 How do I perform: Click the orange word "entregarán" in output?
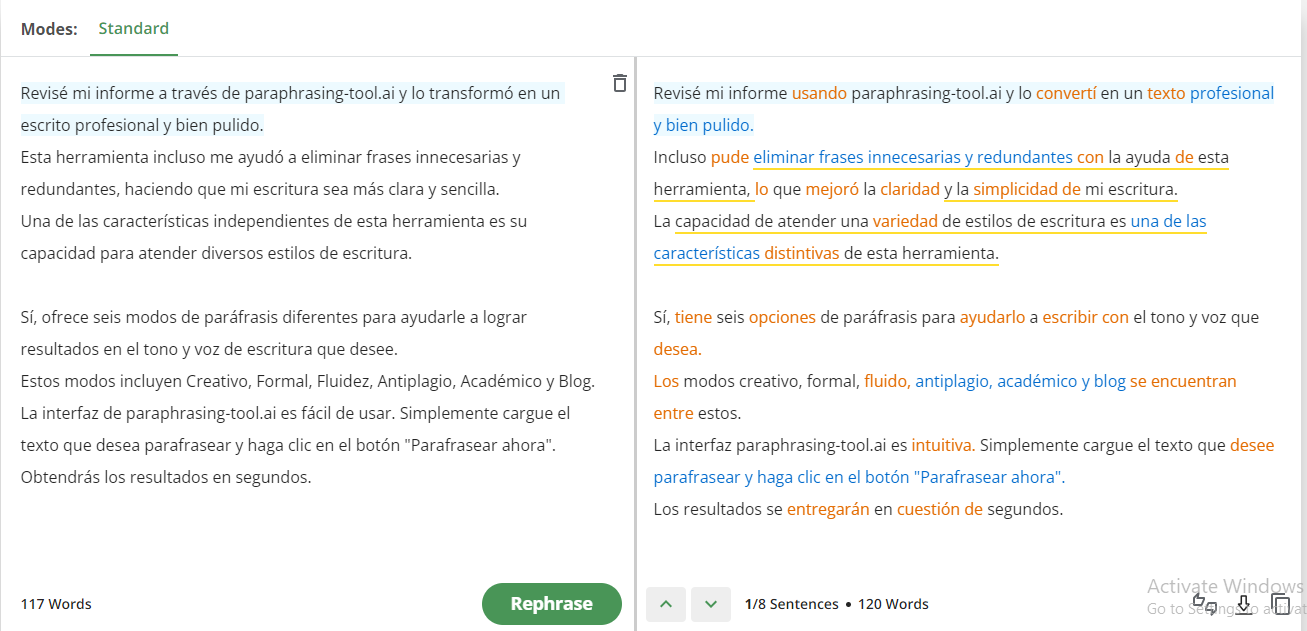pos(828,509)
